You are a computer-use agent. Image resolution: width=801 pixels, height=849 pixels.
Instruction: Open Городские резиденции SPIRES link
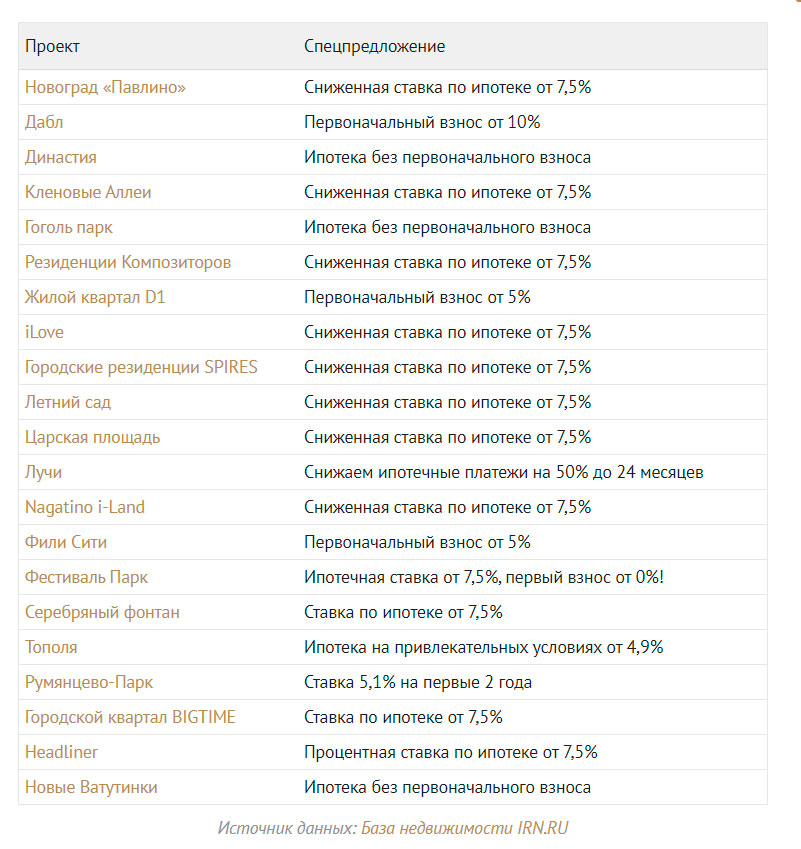141,367
